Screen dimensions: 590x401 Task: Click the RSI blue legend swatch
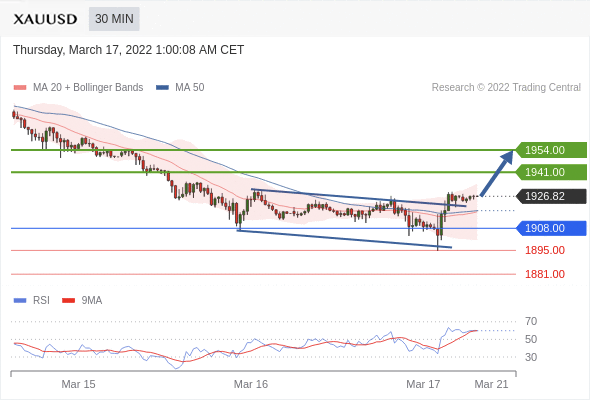20,301
